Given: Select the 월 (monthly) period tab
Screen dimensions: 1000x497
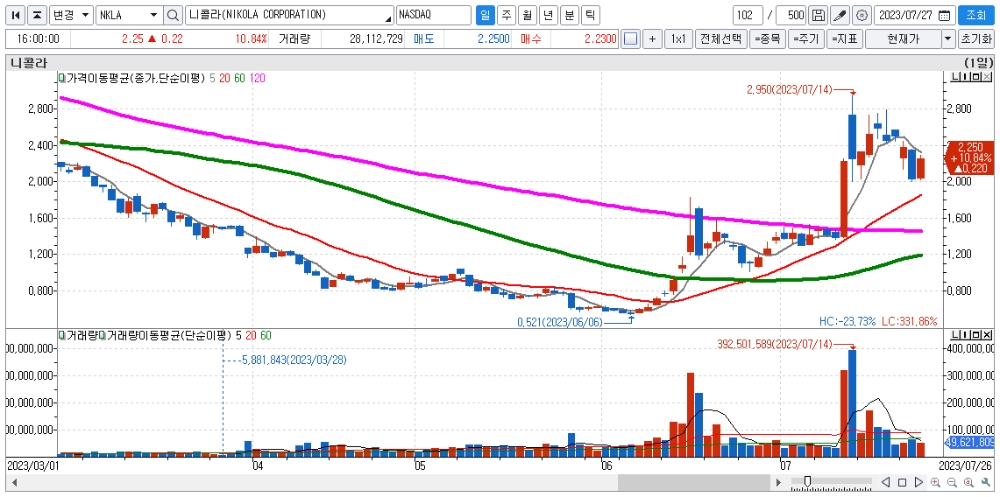Looking at the screenshot, I should click(527, 15).
